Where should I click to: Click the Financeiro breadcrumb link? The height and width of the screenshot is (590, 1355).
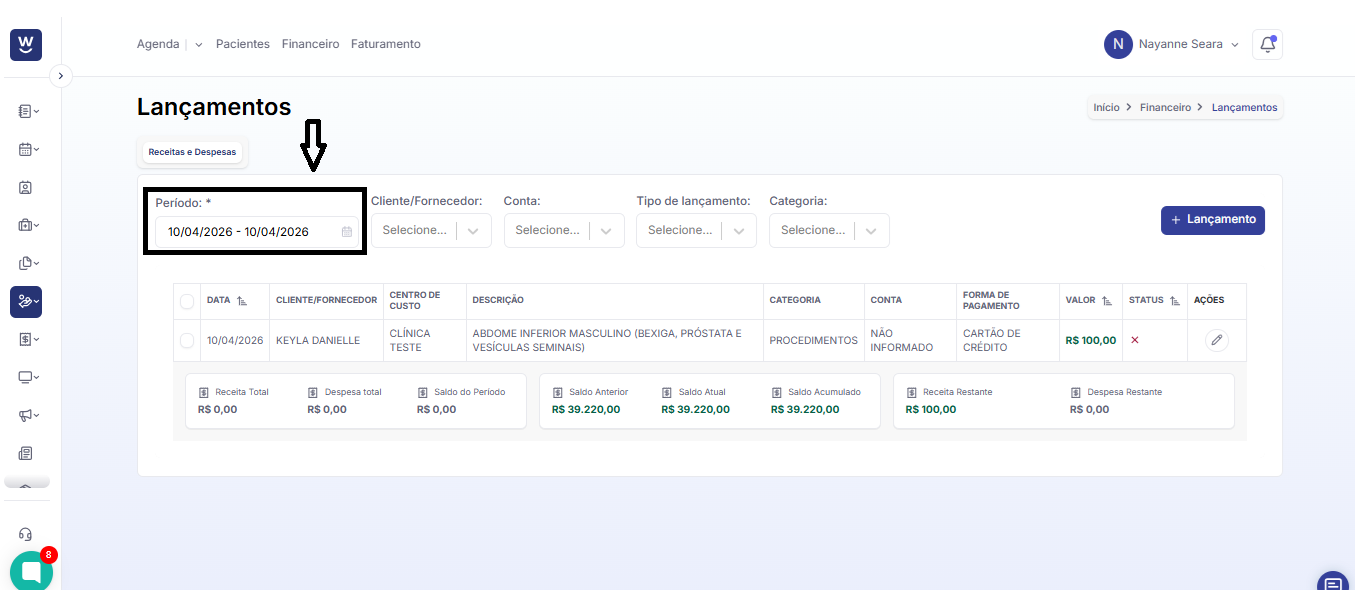pyautogui.click(x=1165, y=107)
